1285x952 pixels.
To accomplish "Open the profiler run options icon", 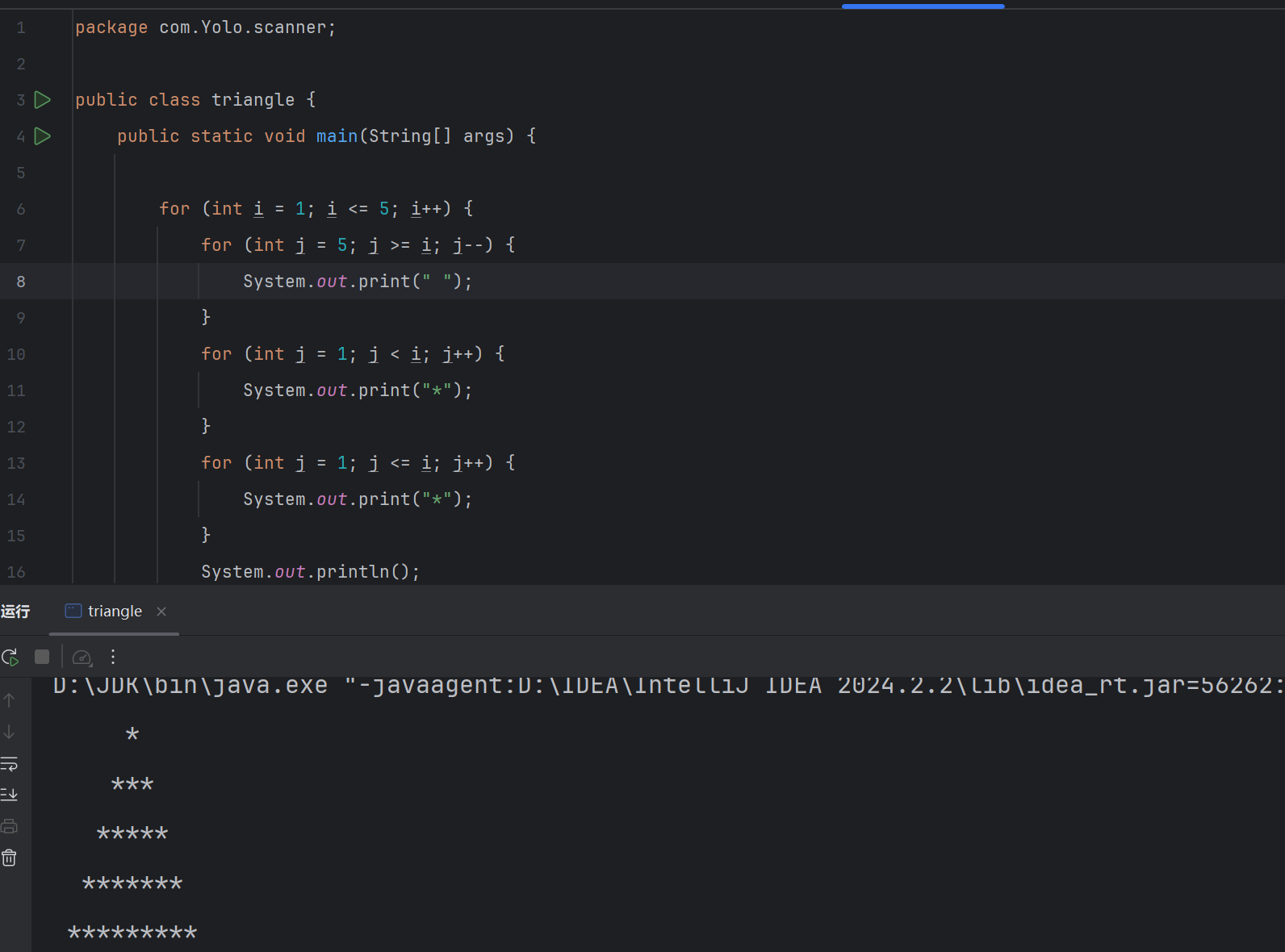I will [82, 658].
